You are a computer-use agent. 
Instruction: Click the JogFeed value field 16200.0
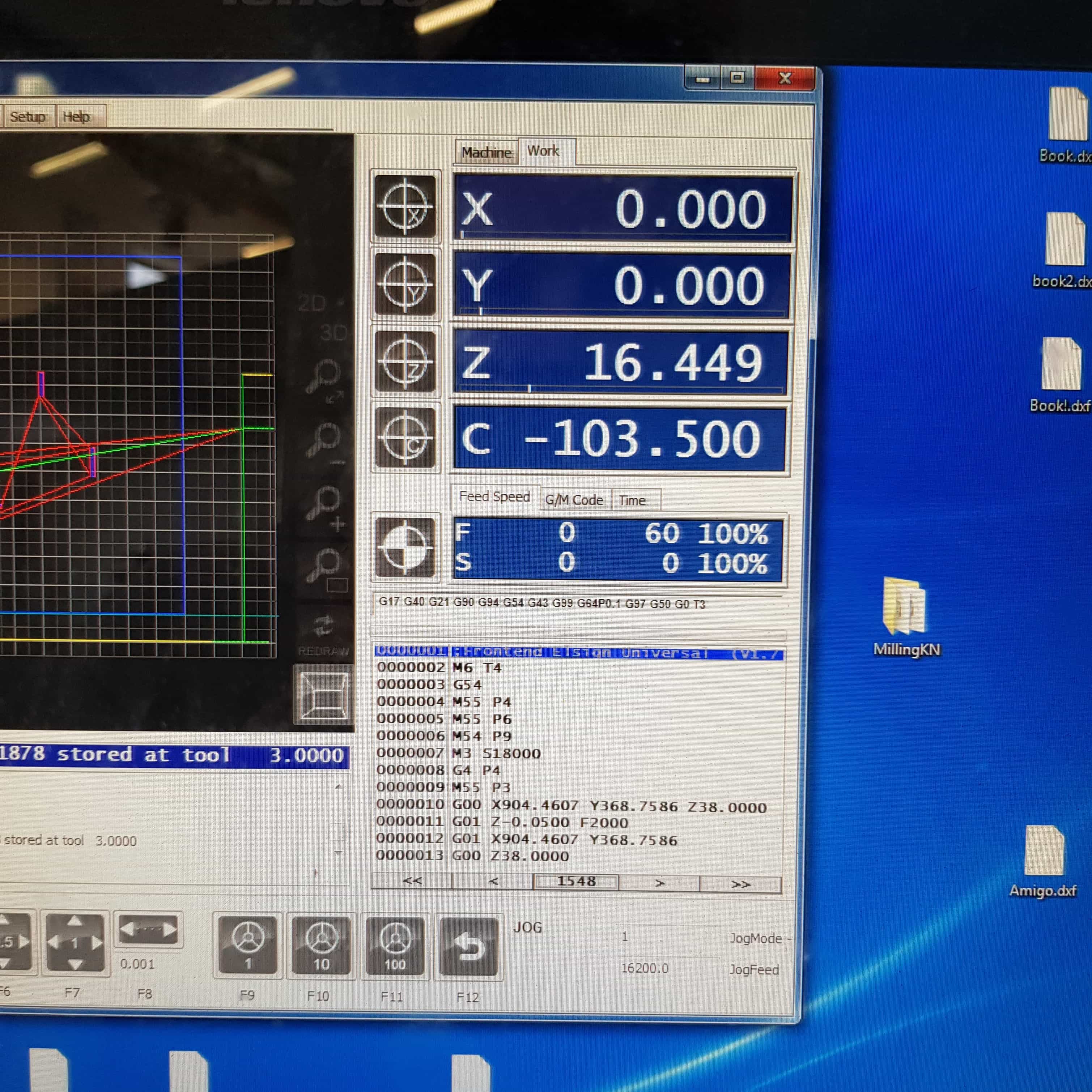[x=645, y=968]
